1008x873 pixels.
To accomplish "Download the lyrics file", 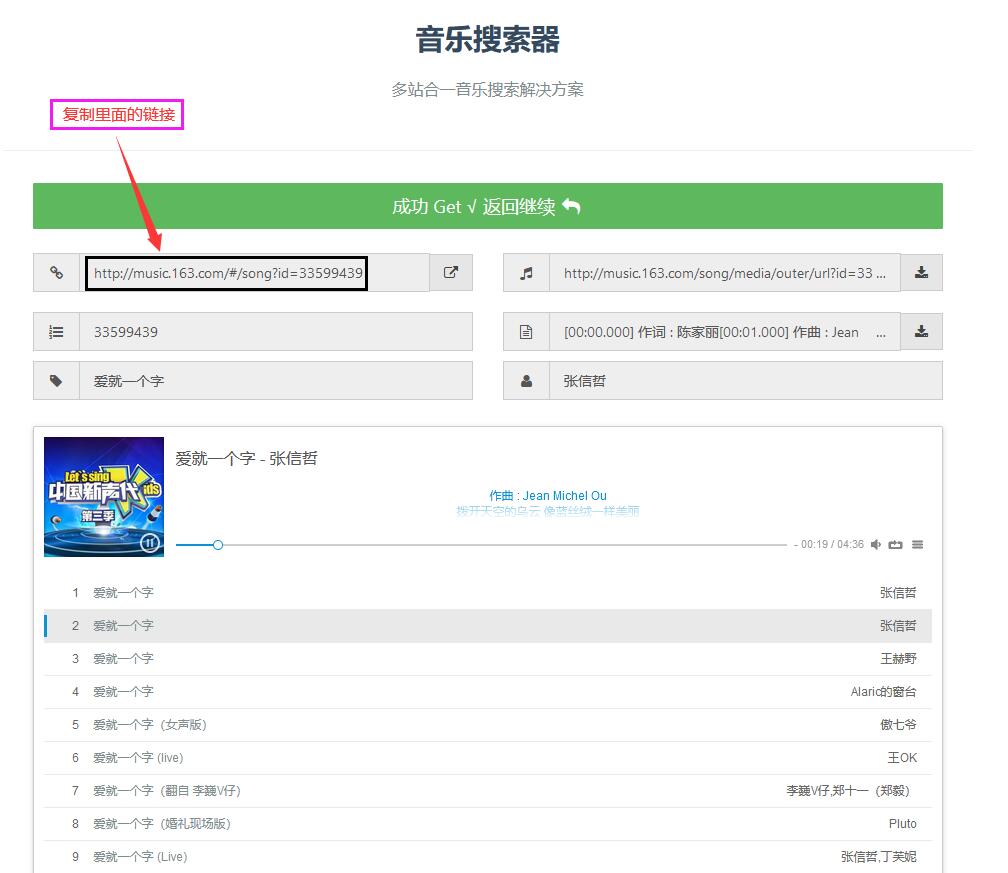I will 921,332.
